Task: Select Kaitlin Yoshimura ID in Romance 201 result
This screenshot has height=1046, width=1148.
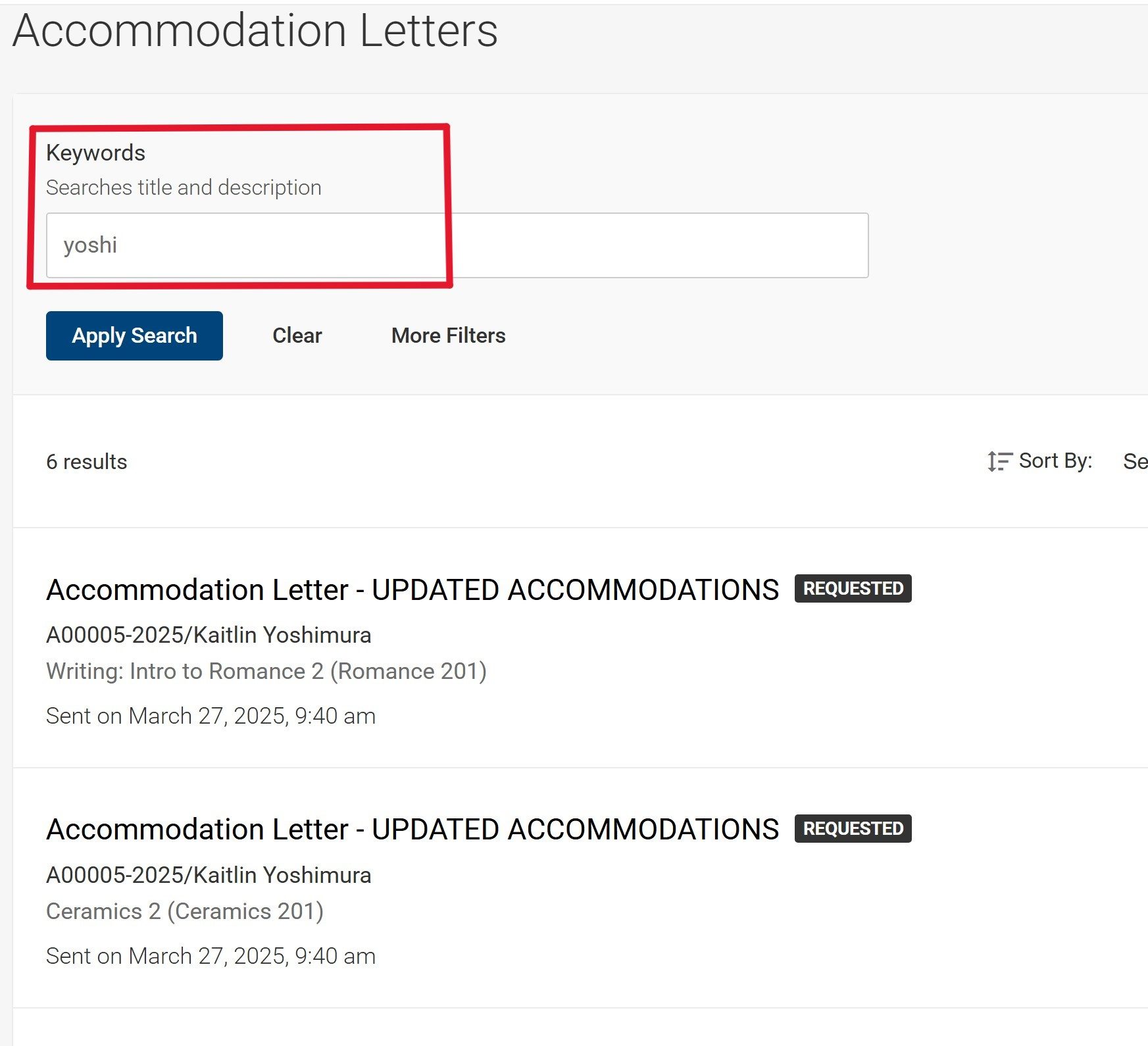Action: [x=209, y=635]
